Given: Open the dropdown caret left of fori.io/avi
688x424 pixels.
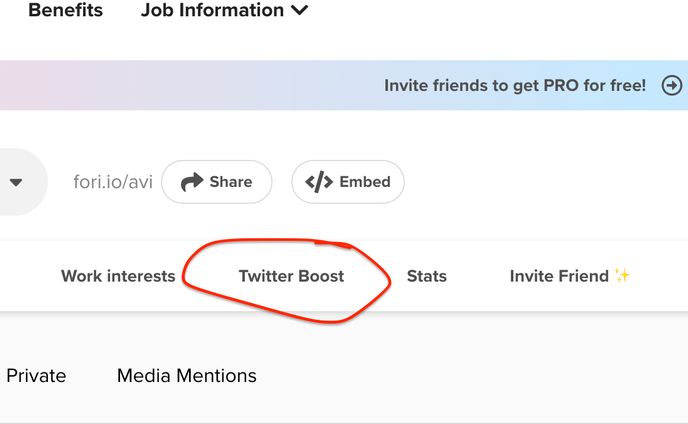Looking at the screenshot, I should pyautogui.click(x=16, y=182).
